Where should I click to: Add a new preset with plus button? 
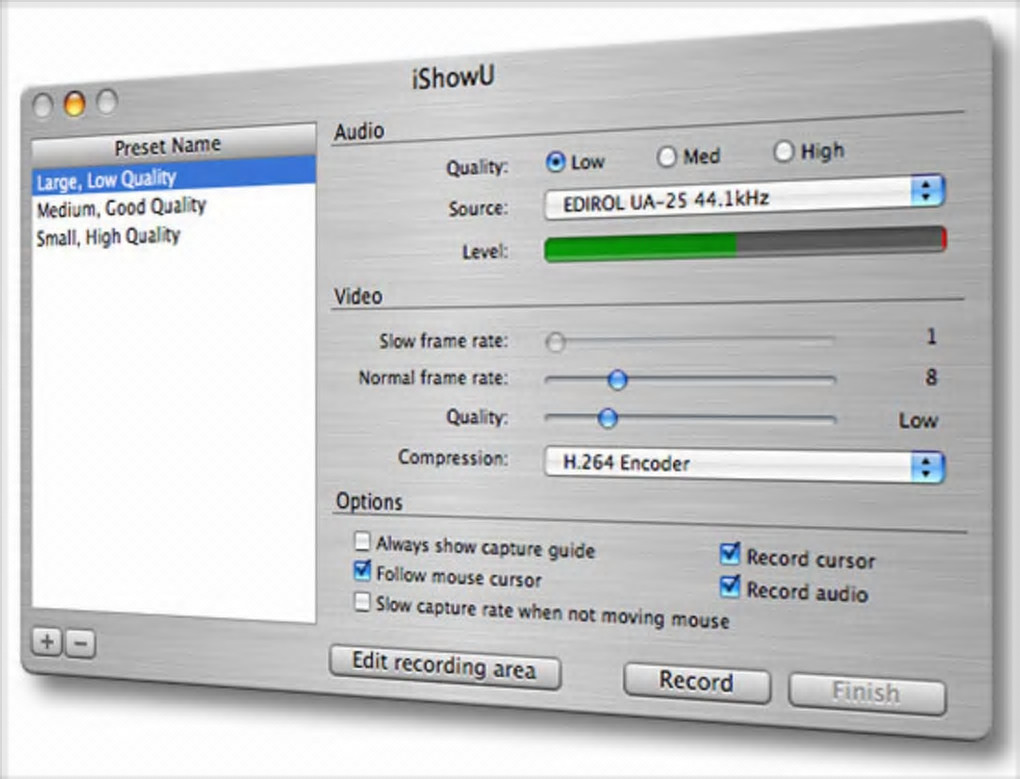[47, 642]
